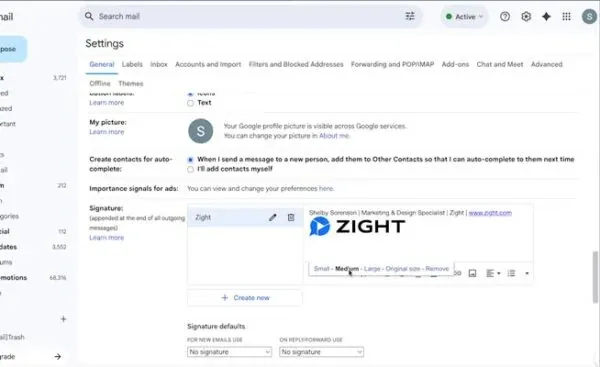Switch to the Inbox tab
600x367 pixels.
click(159, 64)
